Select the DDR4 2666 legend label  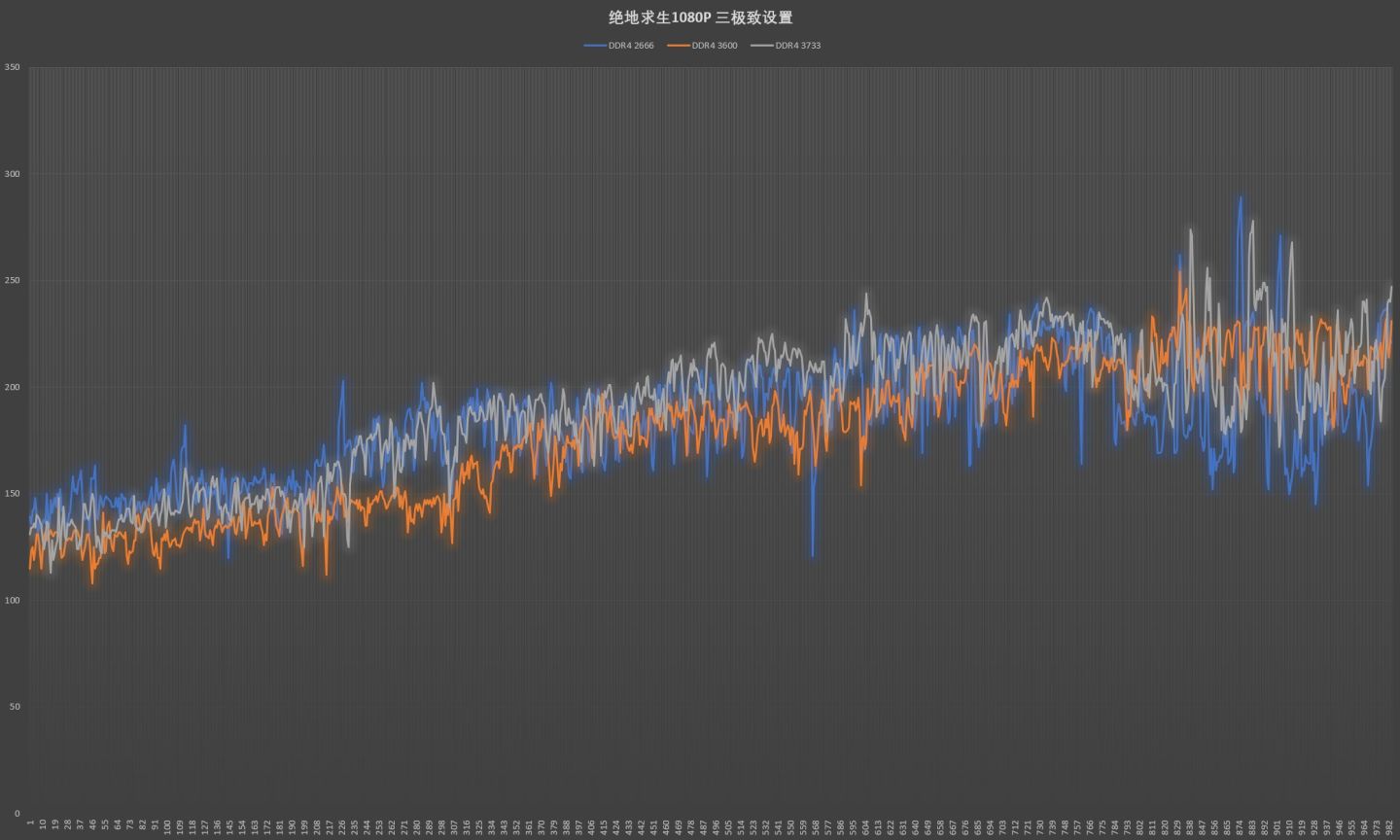631,46
